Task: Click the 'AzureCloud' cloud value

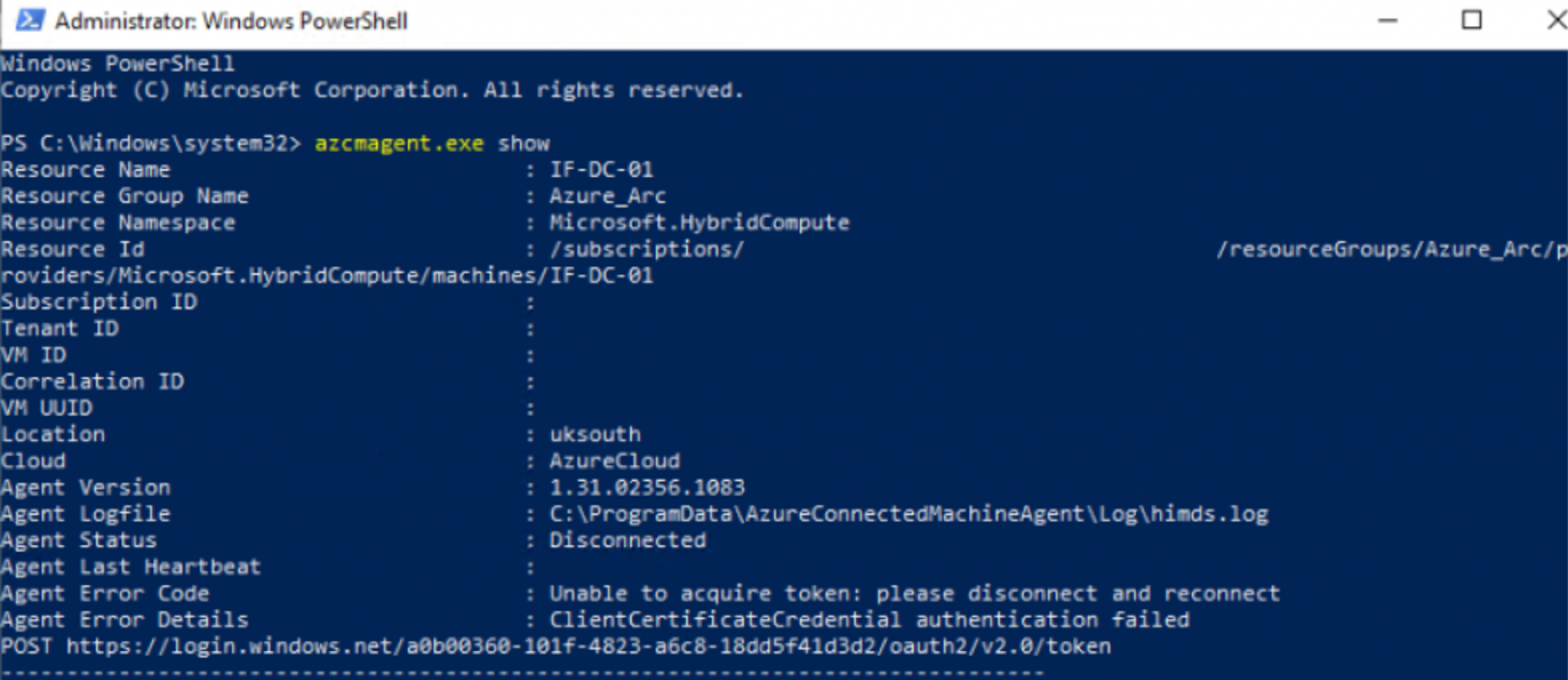Action: click(x=614, y=461)
